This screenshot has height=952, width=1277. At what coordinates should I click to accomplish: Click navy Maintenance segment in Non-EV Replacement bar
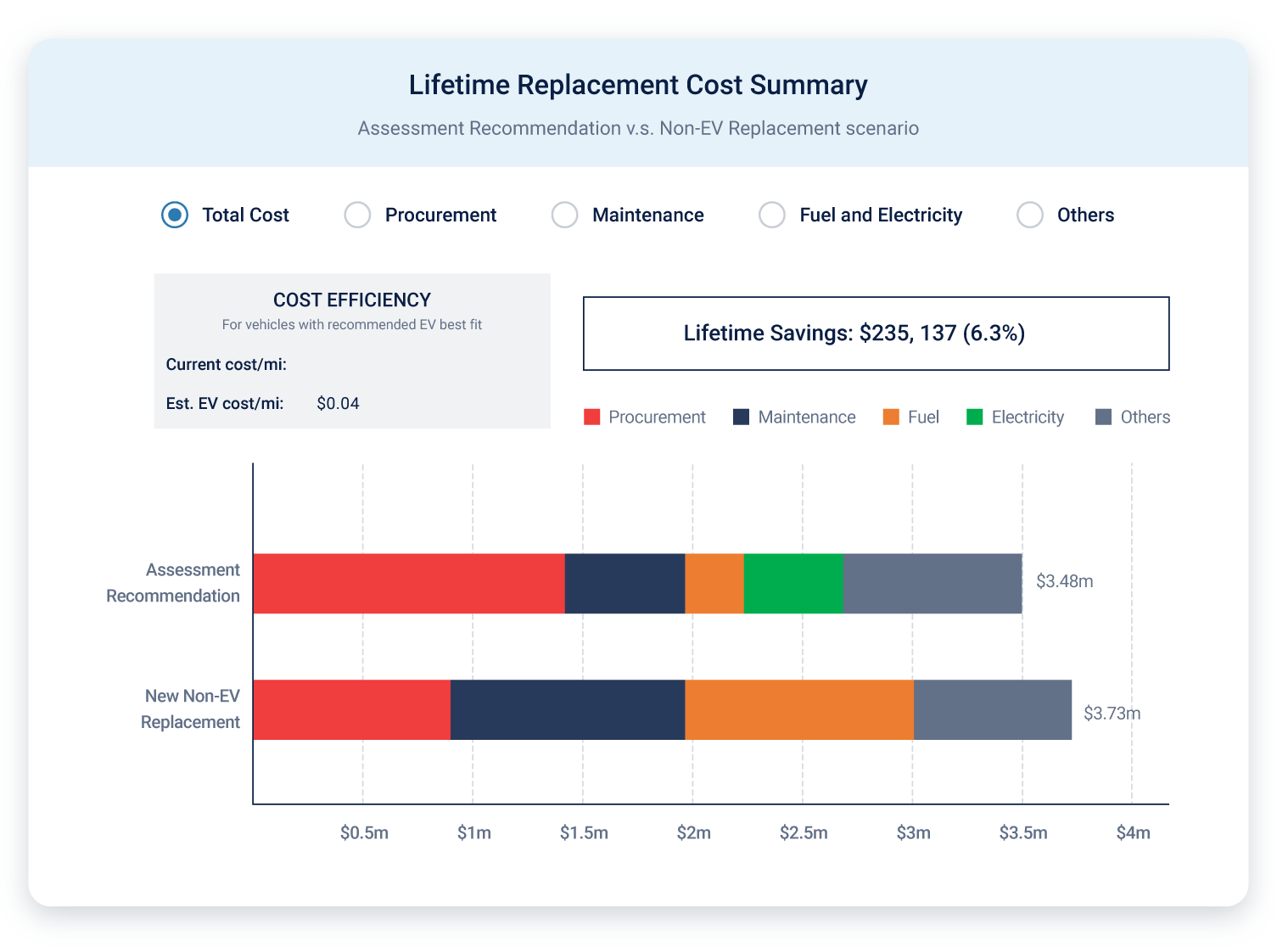[567, 709]
